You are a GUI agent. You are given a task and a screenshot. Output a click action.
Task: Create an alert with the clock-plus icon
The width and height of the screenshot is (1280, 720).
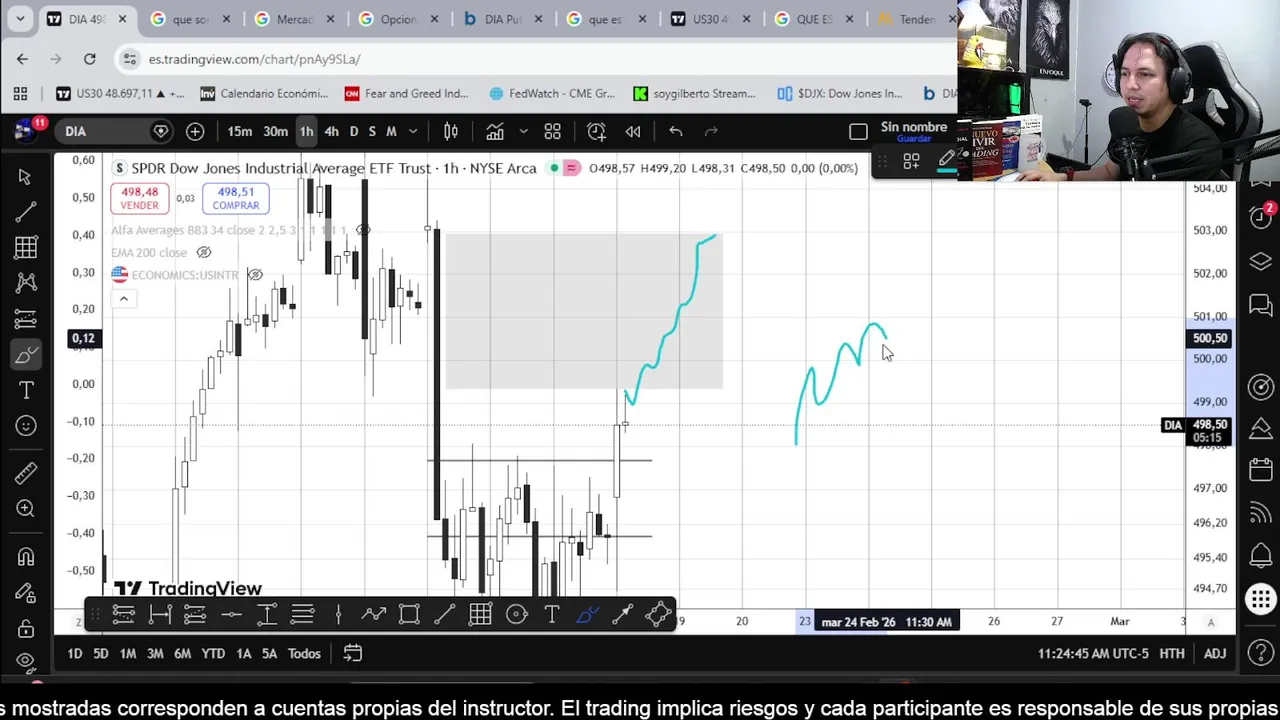[x=596, y=131]
